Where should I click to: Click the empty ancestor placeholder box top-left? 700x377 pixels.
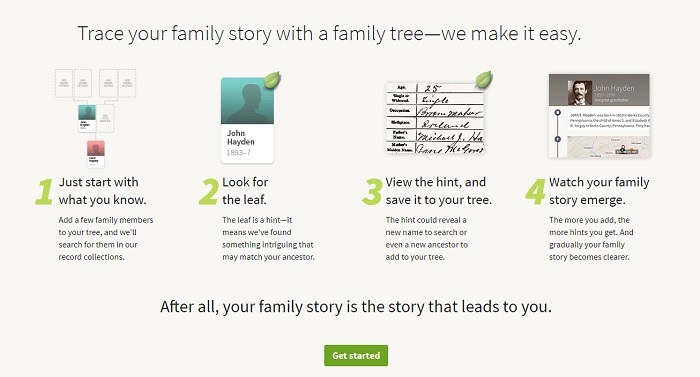pos(64,84)
